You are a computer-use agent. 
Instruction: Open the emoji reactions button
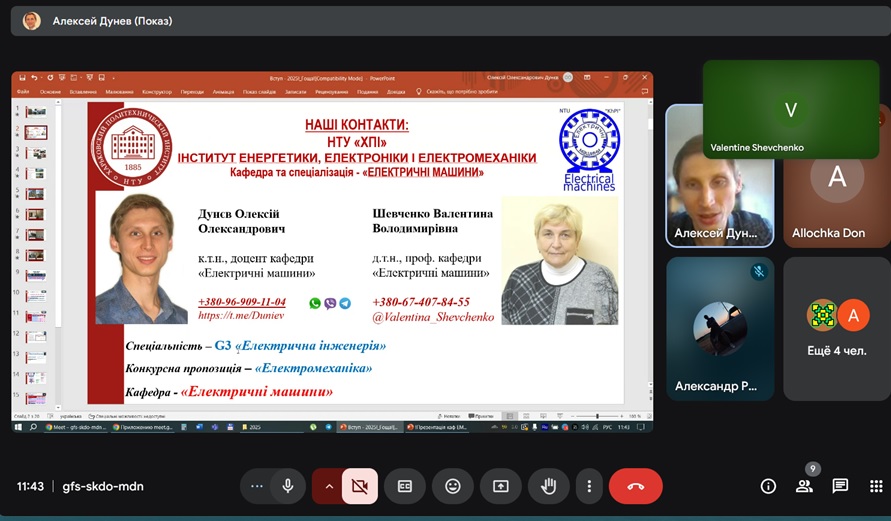453,486
